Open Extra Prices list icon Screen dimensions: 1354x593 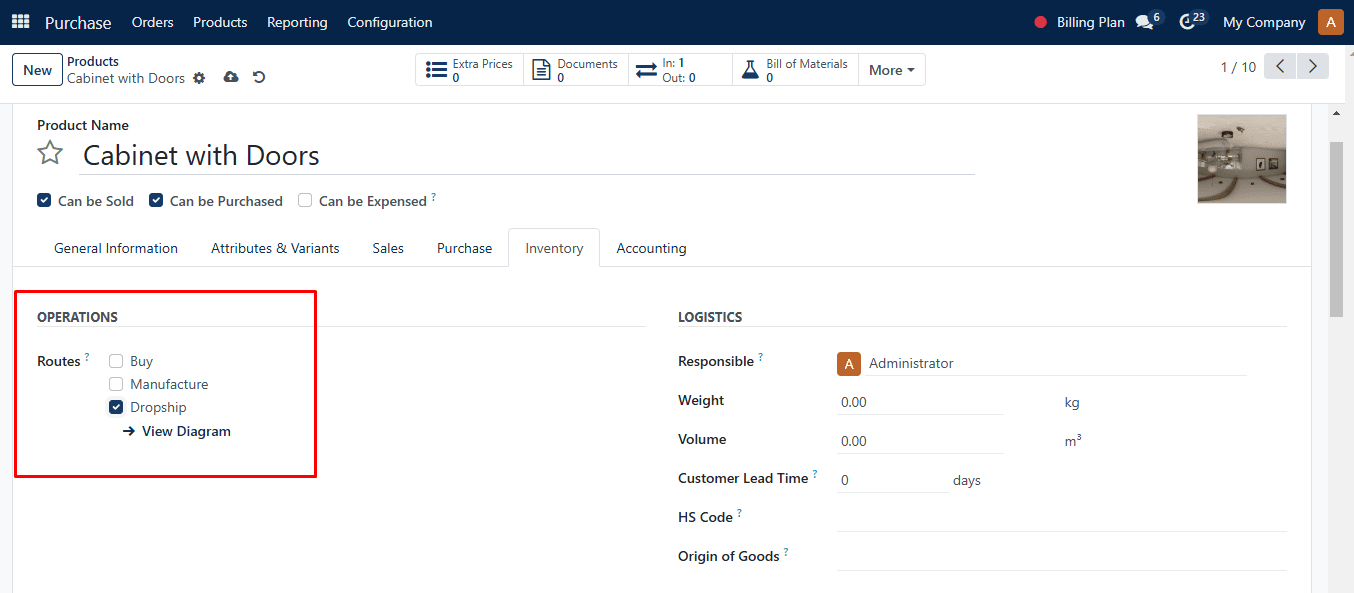click(436, 70)
